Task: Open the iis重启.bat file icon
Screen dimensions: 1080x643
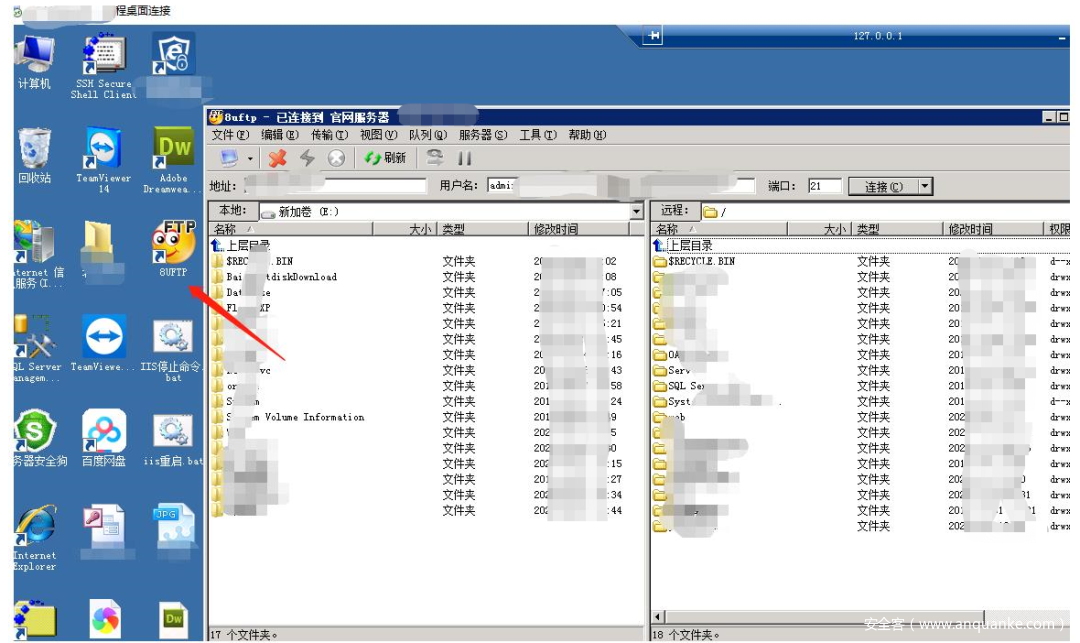Action: 173,440
